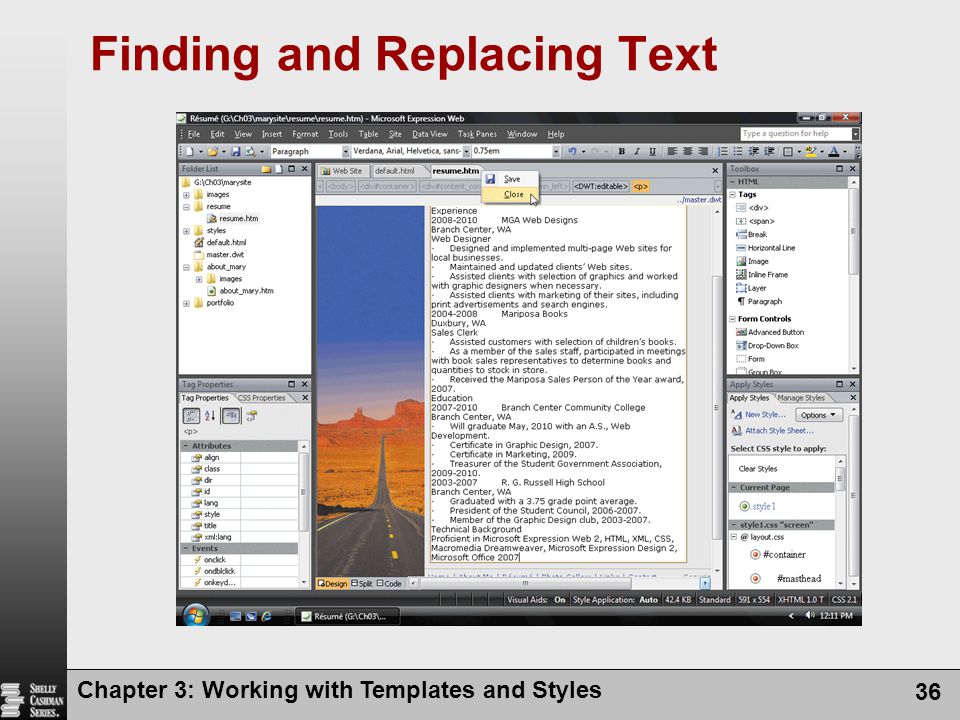Switch to Manage Styles tab
960x720 pixels.
(x=801, y=398)
